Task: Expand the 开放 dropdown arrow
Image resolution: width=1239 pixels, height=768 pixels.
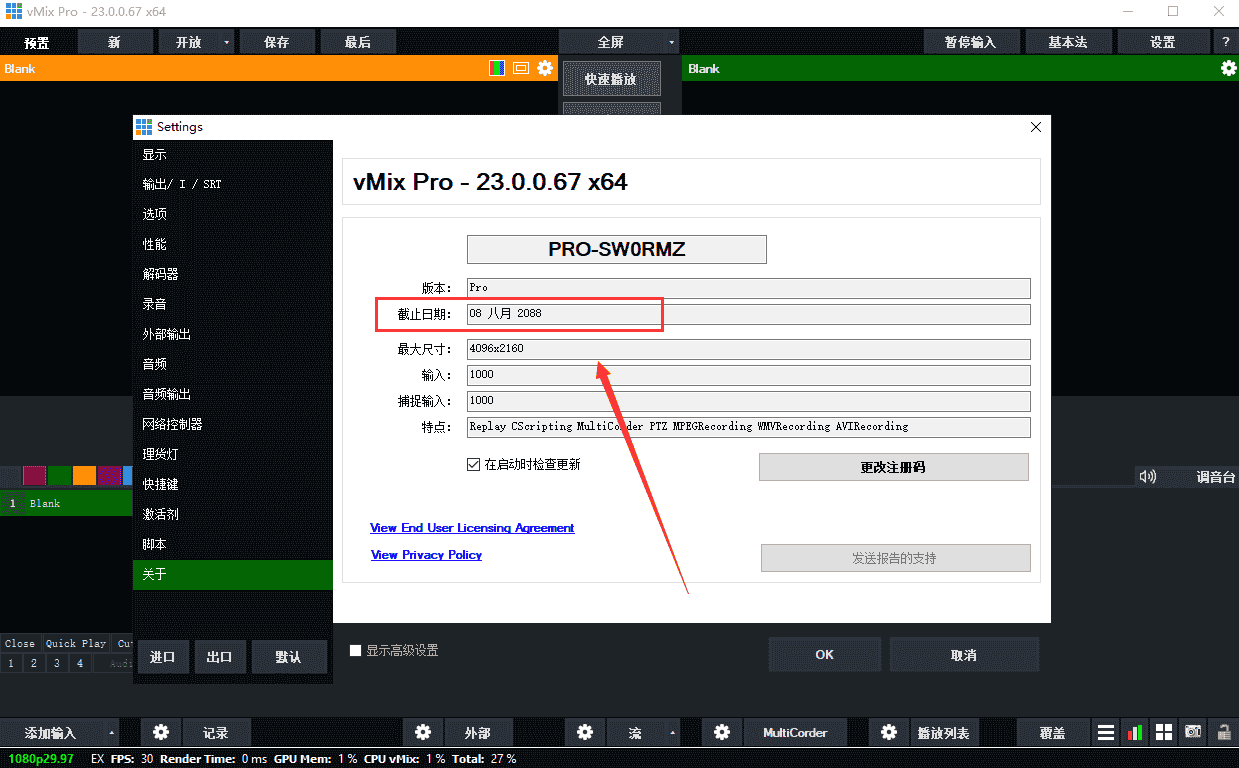Action: pos(227,42)
